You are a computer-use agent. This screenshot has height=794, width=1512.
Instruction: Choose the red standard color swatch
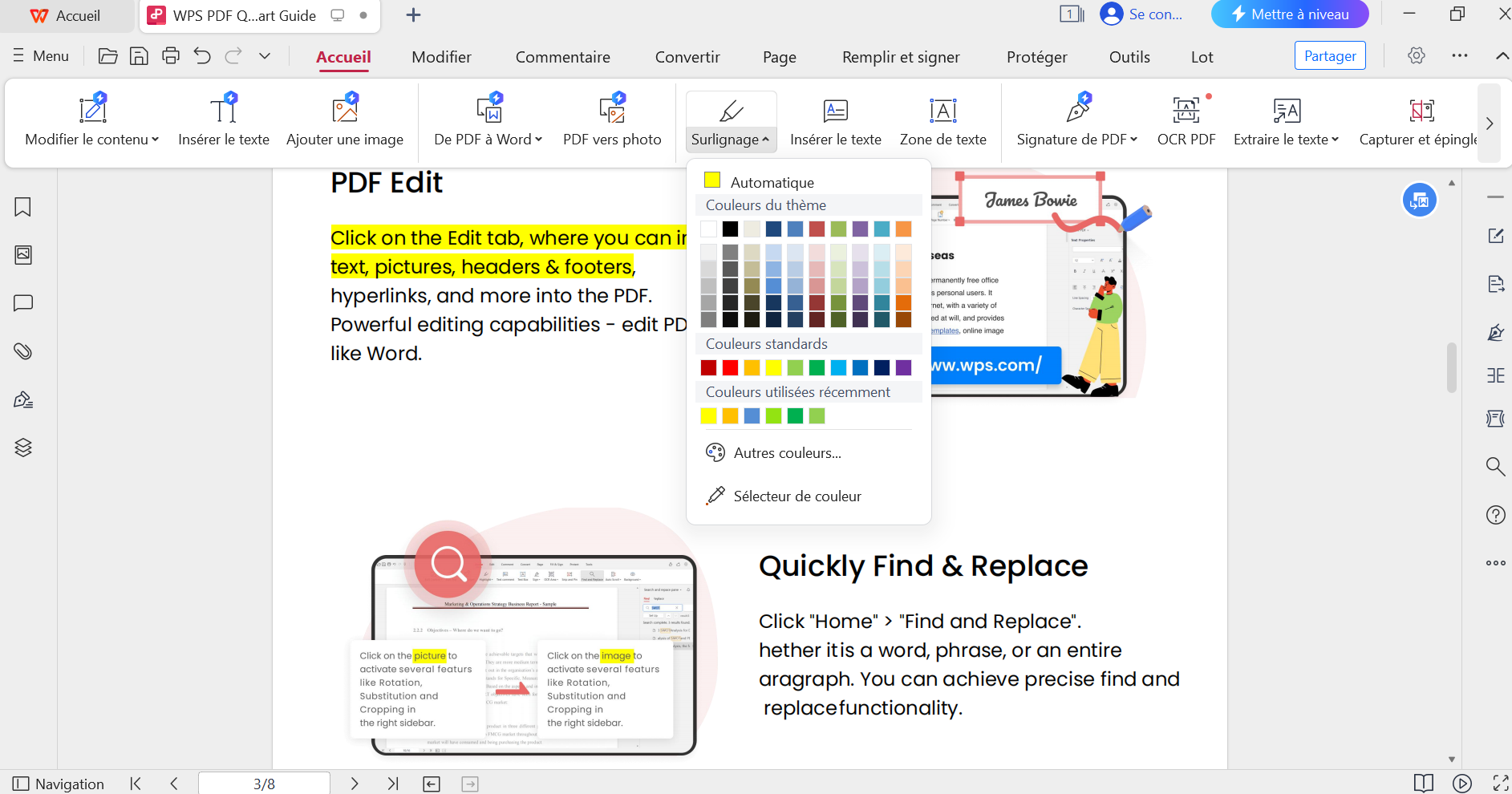point(730,367)
